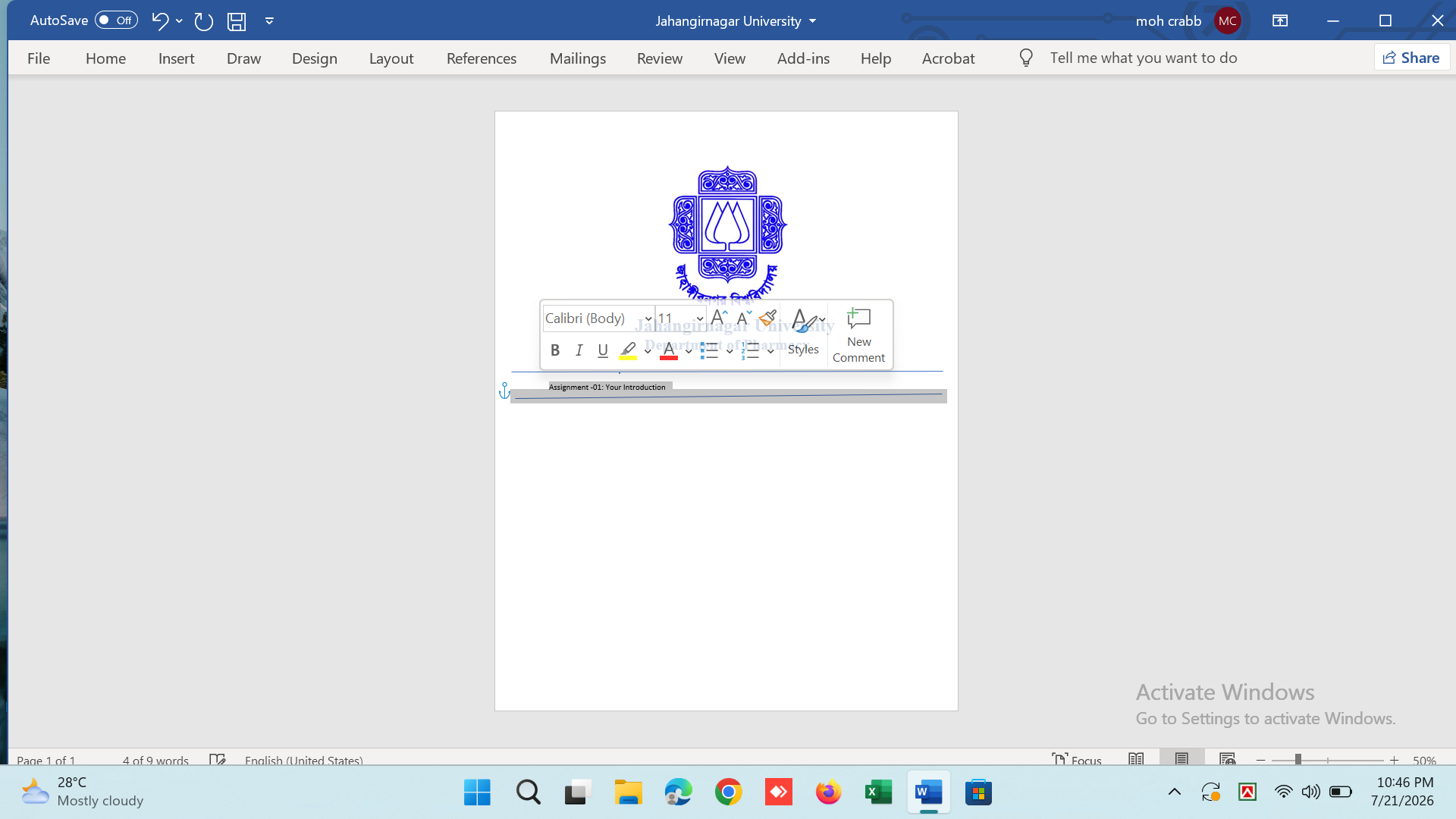Click the anchor icon beside the document line
This screenshot has width=1456, height=819.
[505, 391]
